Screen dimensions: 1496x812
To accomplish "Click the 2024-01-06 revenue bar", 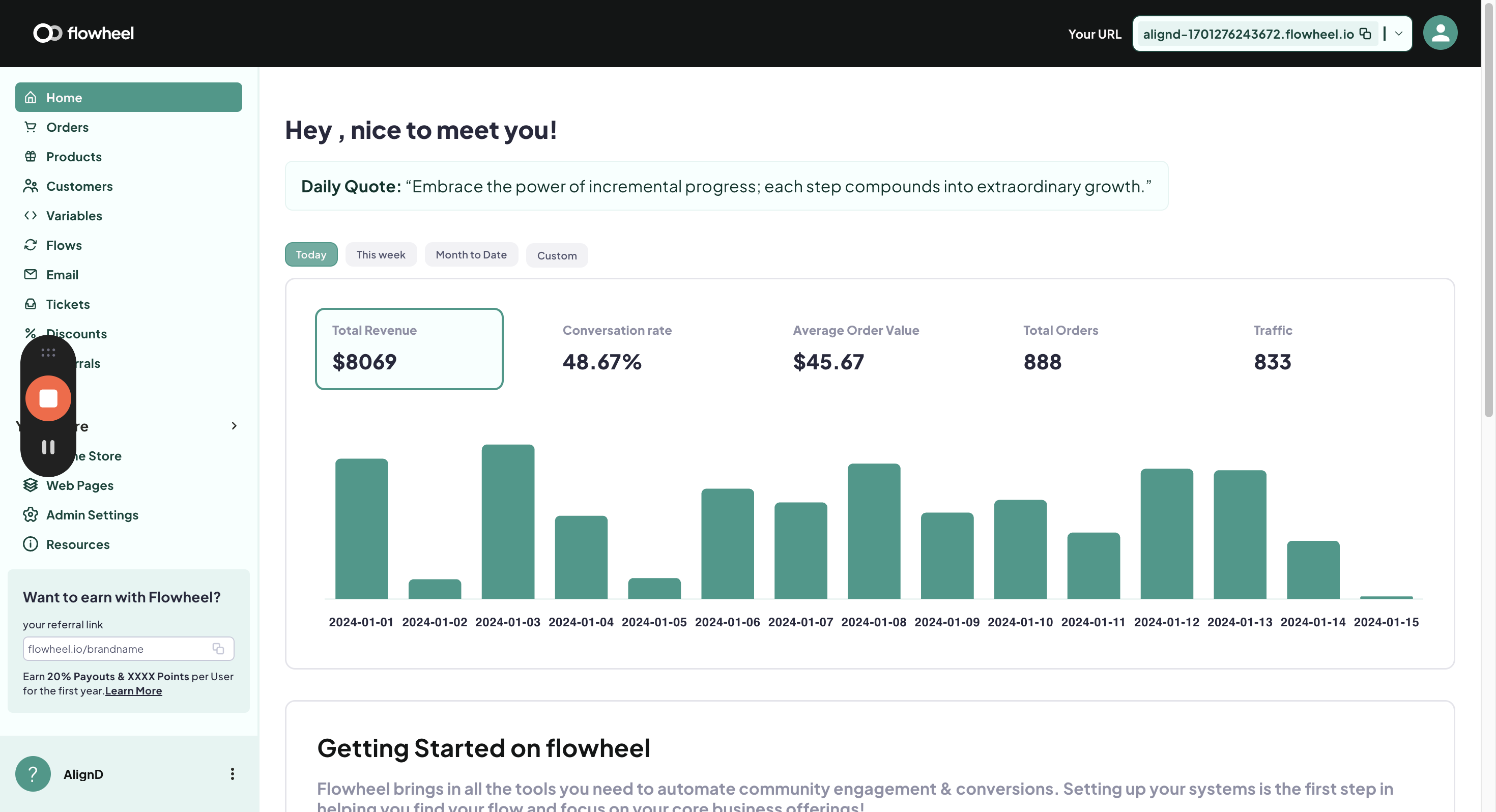I will pyautogui.click(x=728, y=544).
